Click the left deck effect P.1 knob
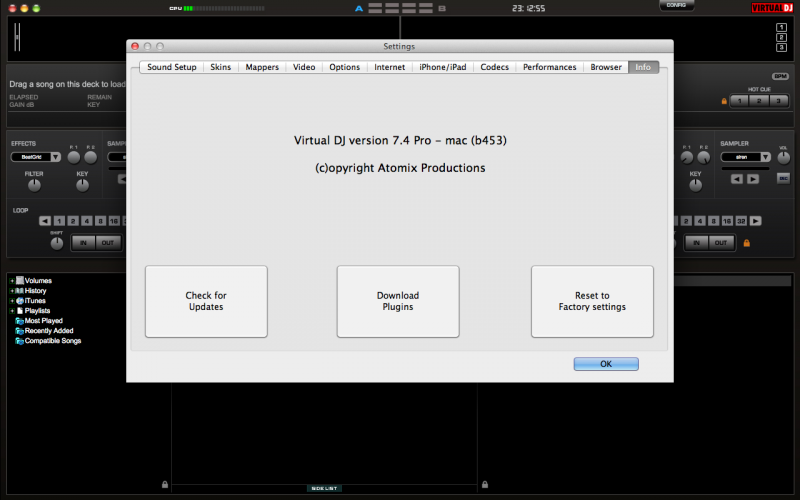Screen dimensions: 800x500 pyautogui.click(x=73, y=158)
